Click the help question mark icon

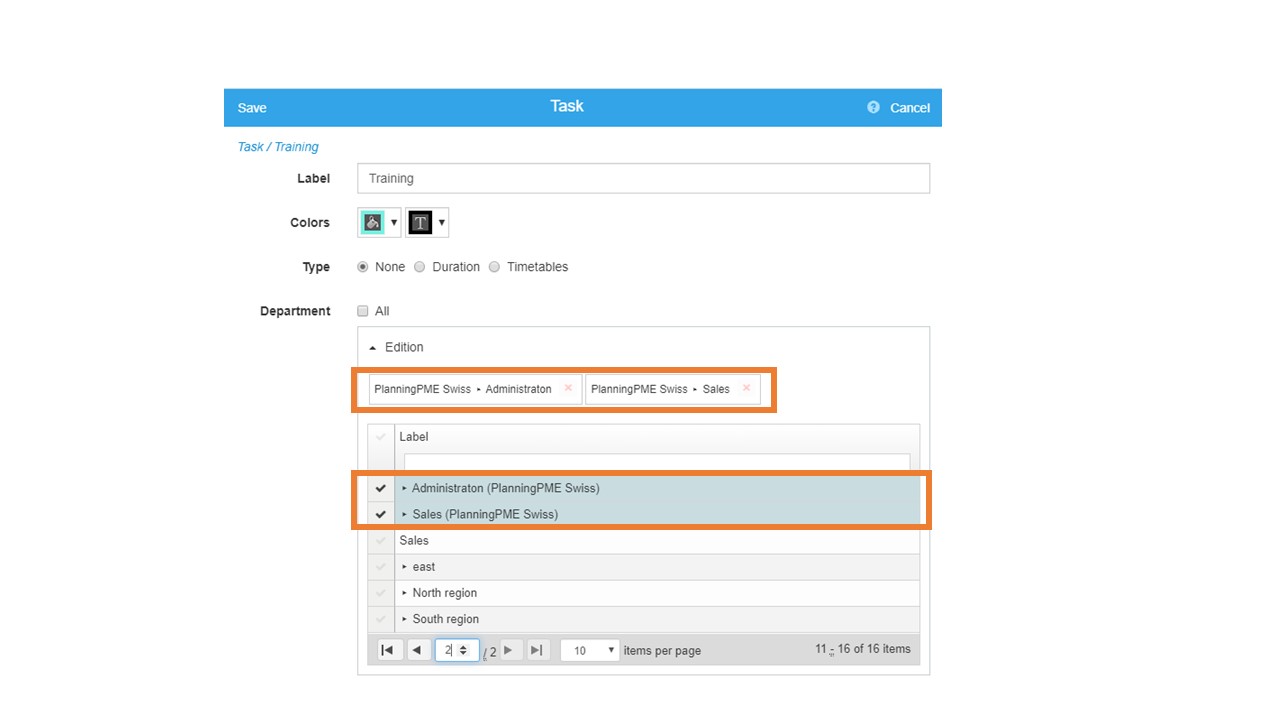click(873, 108)
